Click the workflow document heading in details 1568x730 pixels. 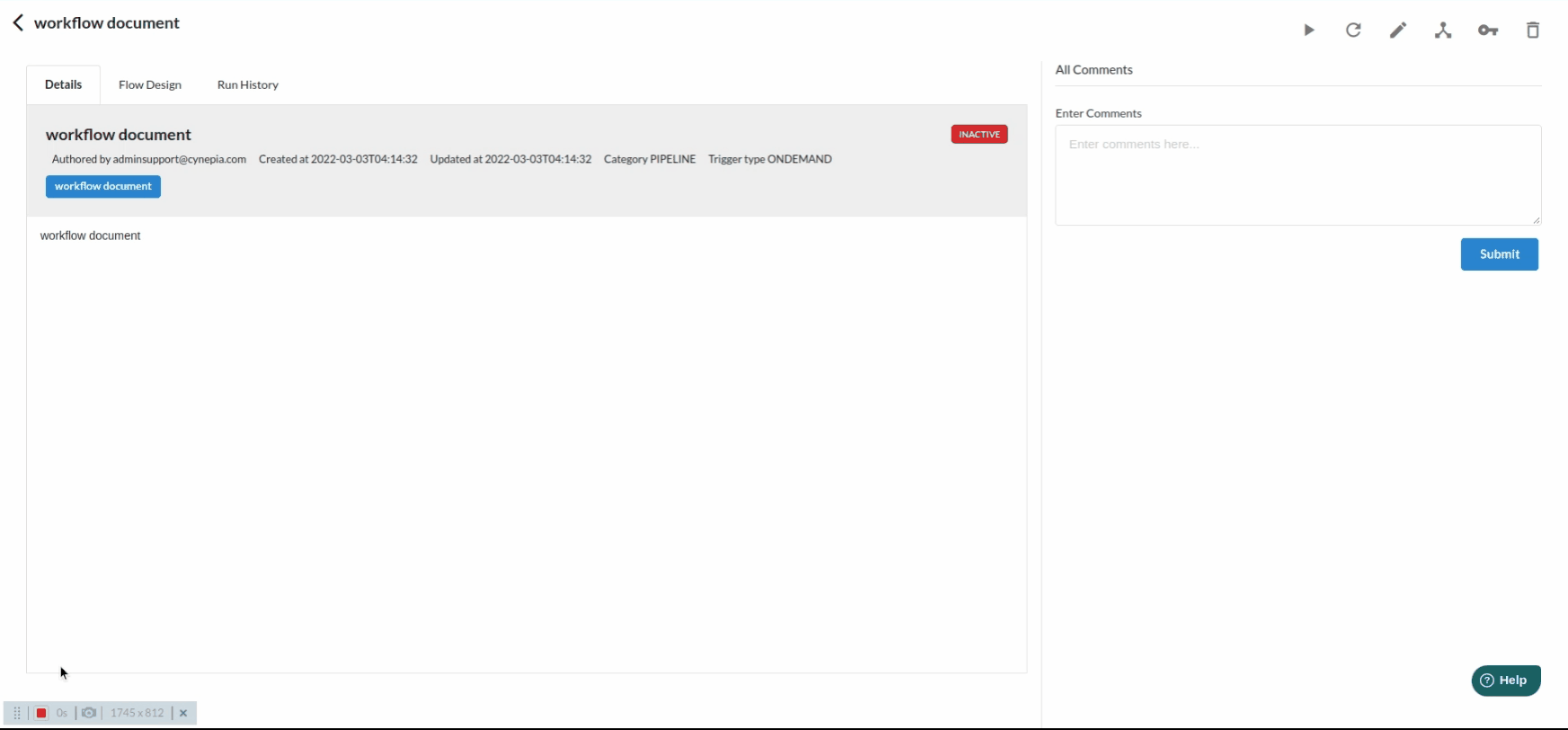tap(119, 135)
